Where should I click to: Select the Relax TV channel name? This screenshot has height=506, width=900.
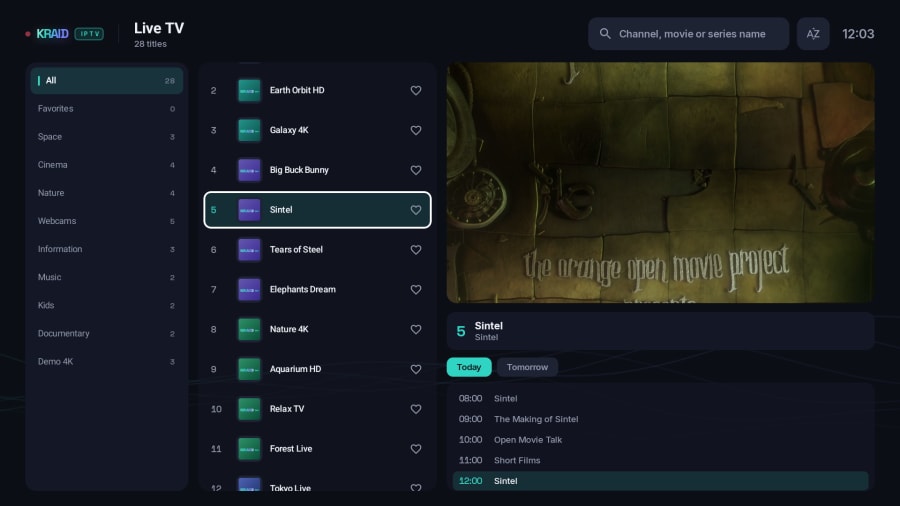[287, 409]
